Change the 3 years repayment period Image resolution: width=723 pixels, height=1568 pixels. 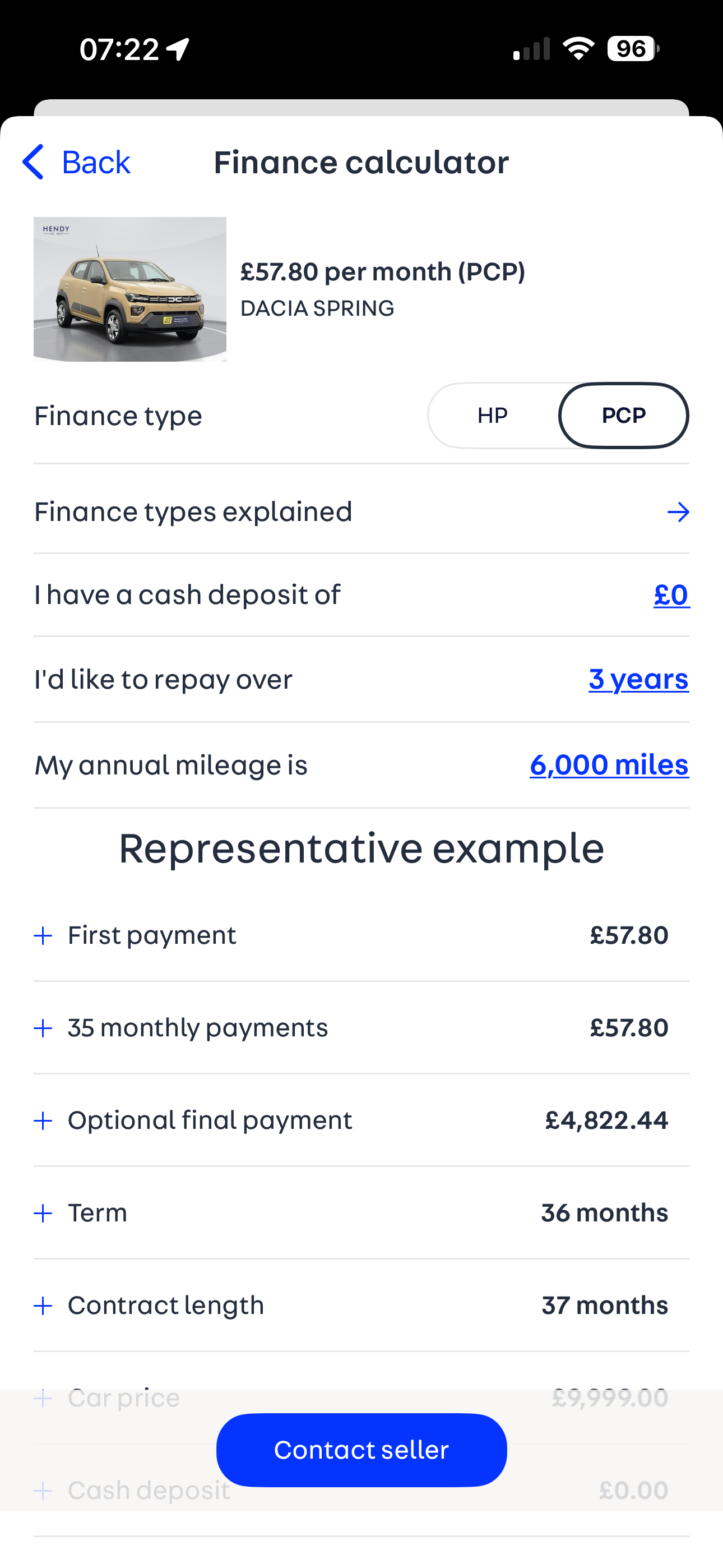click(x=638, y=679)
